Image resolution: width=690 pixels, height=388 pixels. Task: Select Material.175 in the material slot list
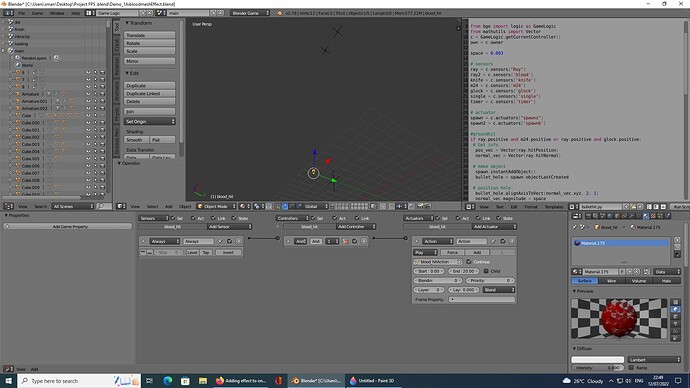620,243
